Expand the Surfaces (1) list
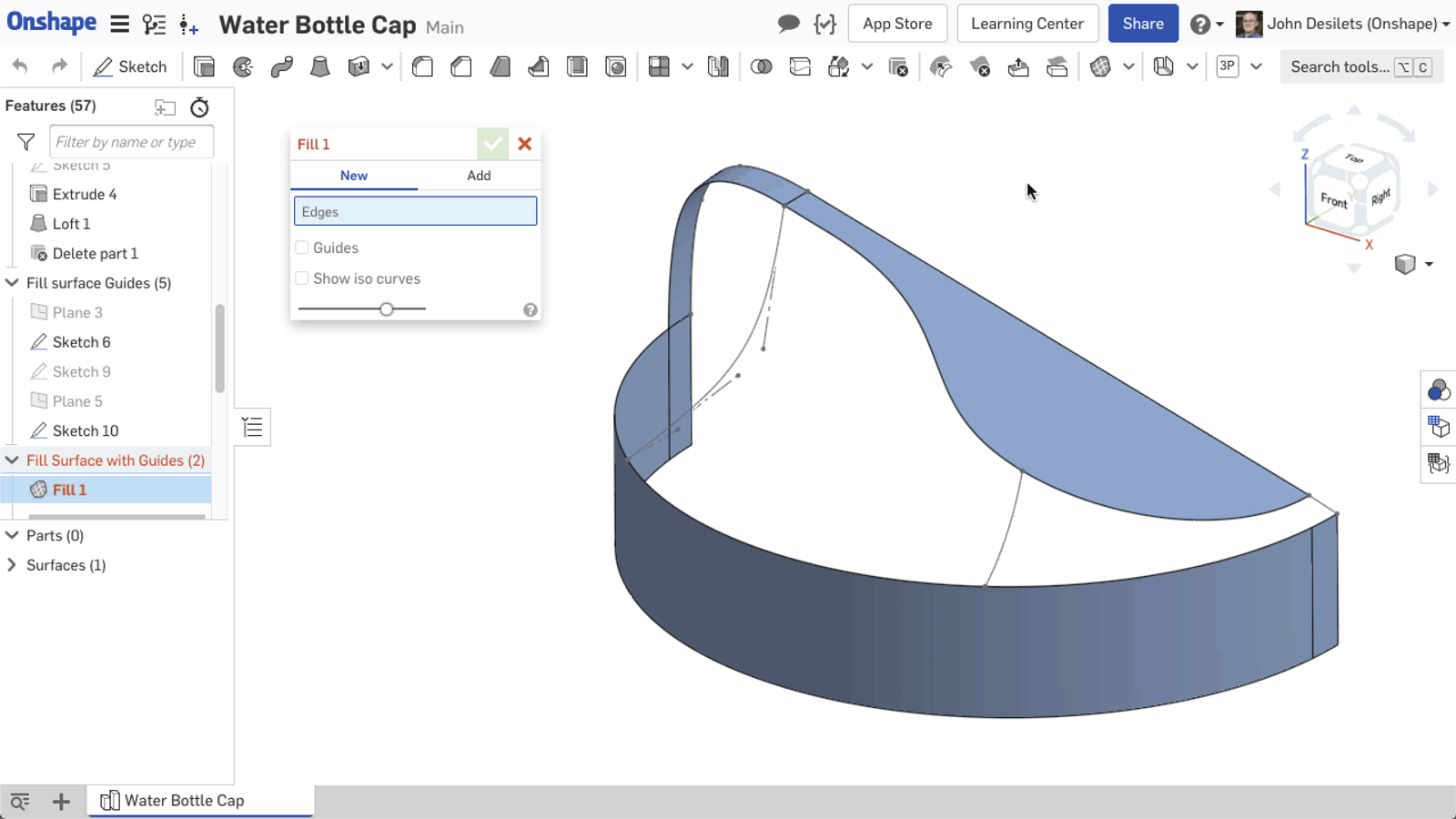The width and height of the screenshot is (1456, 819). [13, 565]
